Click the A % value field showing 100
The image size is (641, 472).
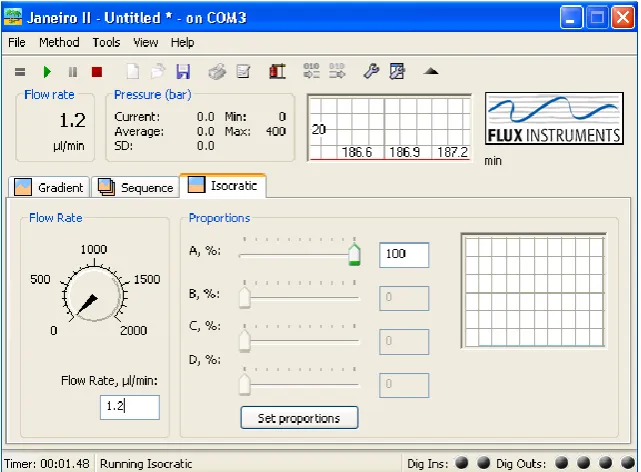click(404, 255)
